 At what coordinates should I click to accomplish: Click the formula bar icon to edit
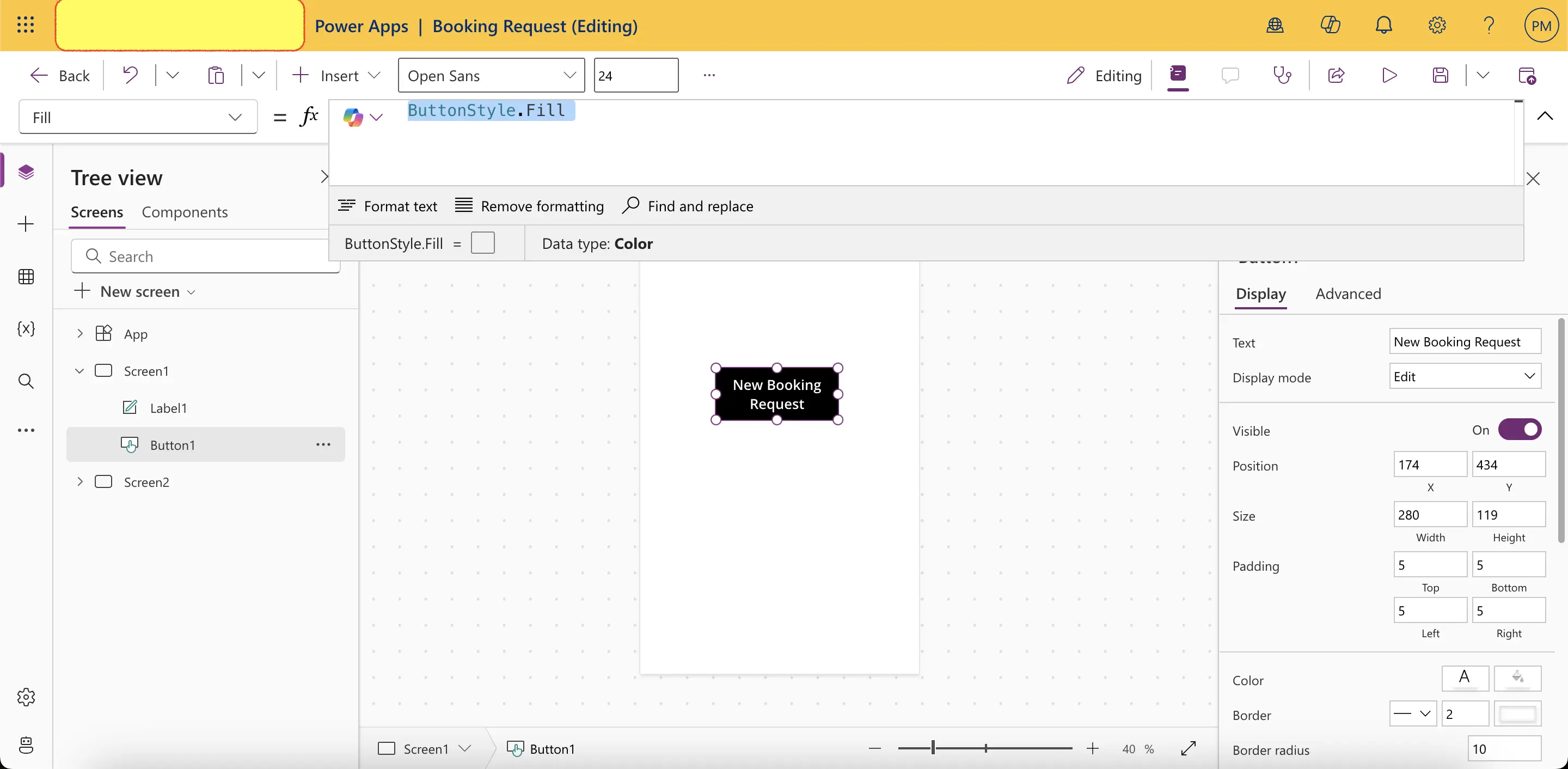(308, 116)
